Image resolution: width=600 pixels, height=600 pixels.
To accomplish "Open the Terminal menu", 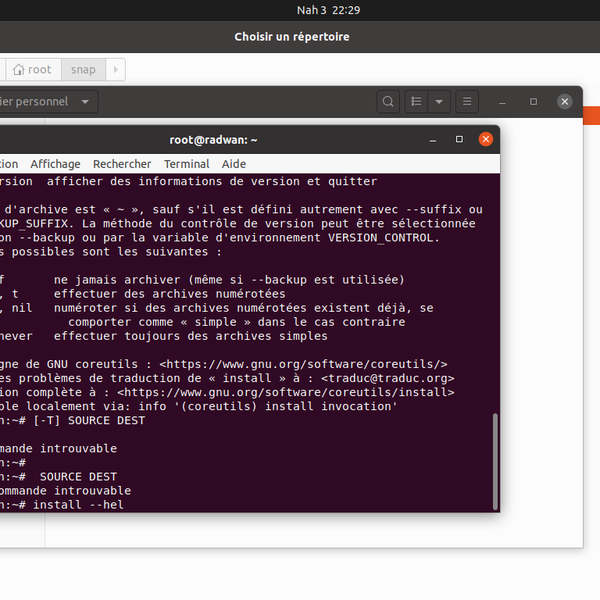I will click(186, 164).
